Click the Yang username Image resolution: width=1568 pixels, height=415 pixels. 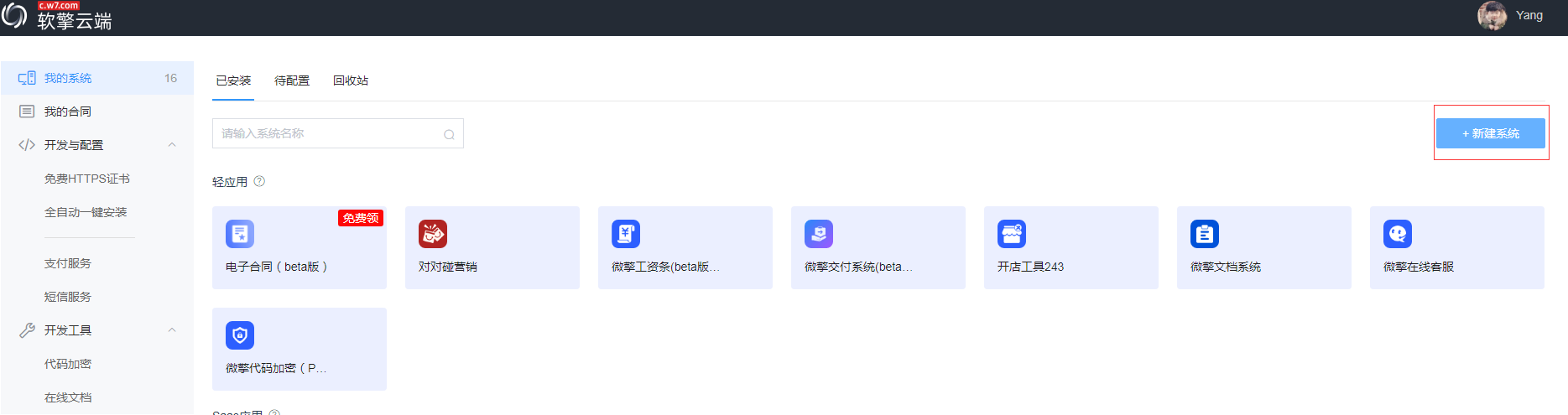click(x=1529, y=15)
